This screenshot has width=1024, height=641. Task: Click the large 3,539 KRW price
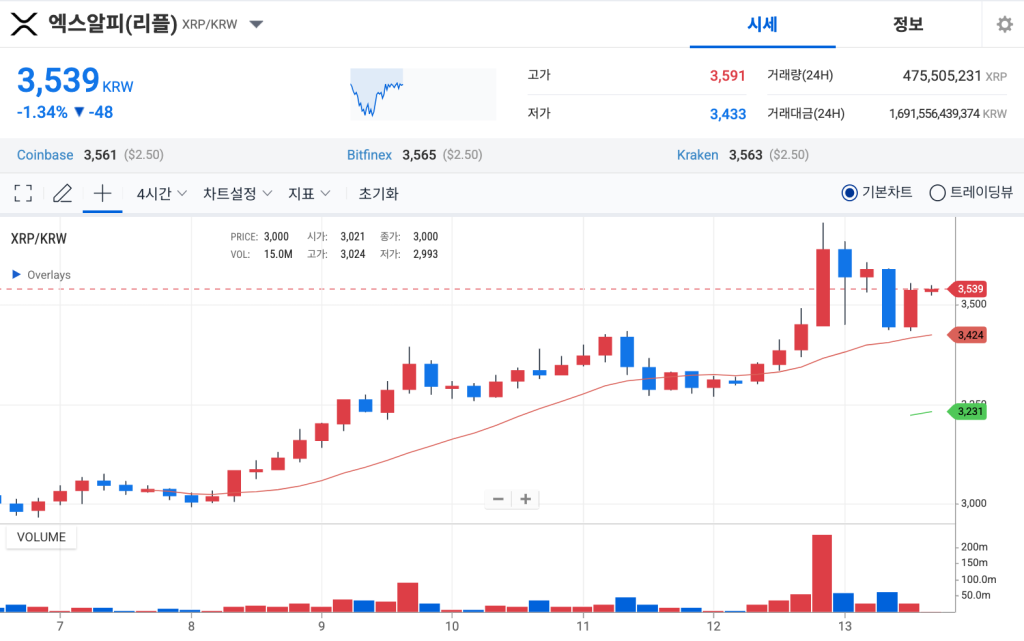(74, 81)
